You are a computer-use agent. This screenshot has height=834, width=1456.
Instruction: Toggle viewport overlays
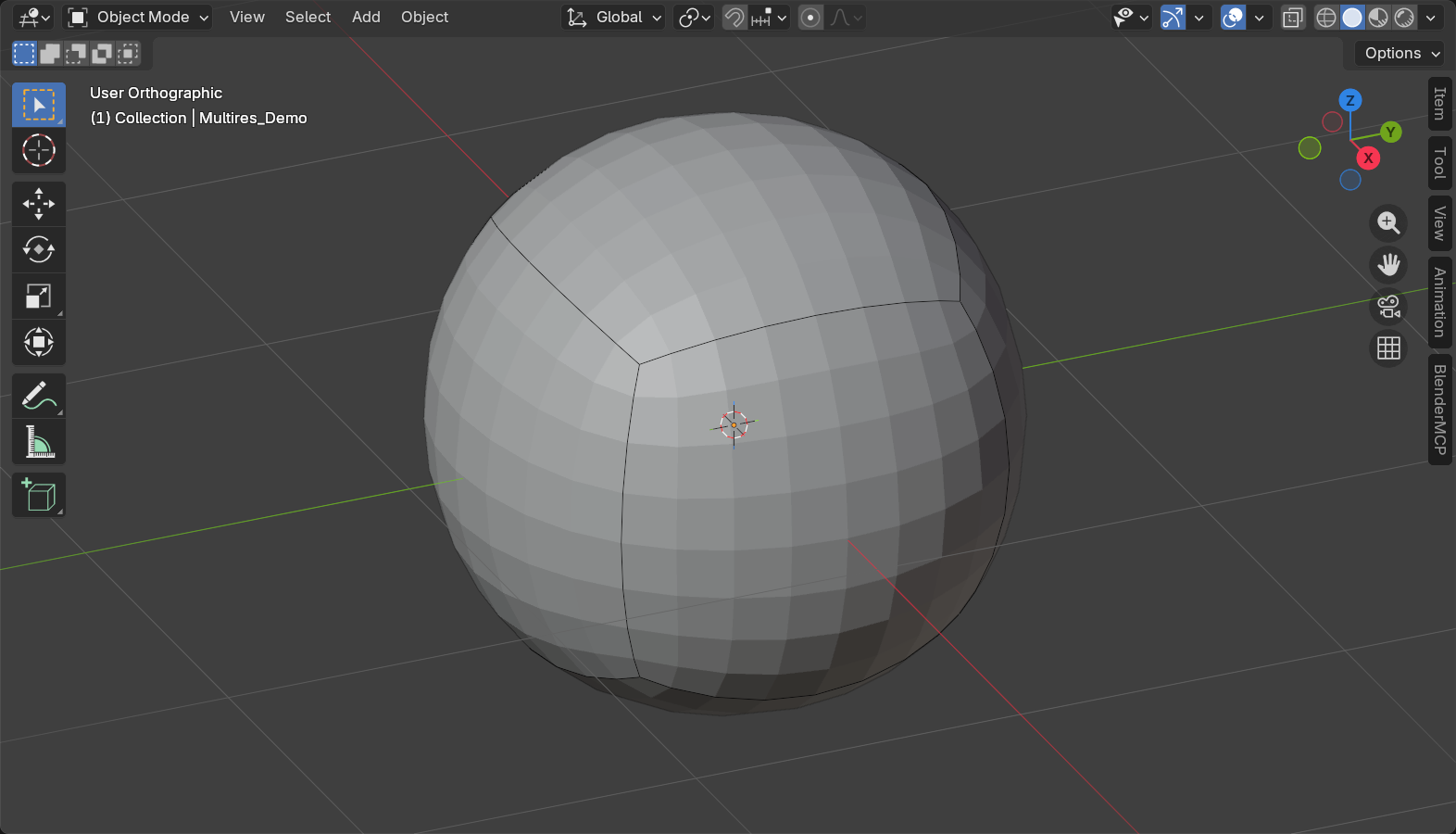coord(1233,18)
